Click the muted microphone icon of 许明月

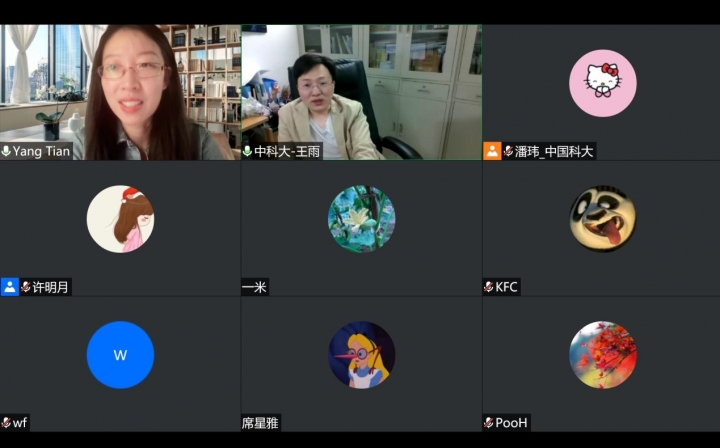(26, 287)
